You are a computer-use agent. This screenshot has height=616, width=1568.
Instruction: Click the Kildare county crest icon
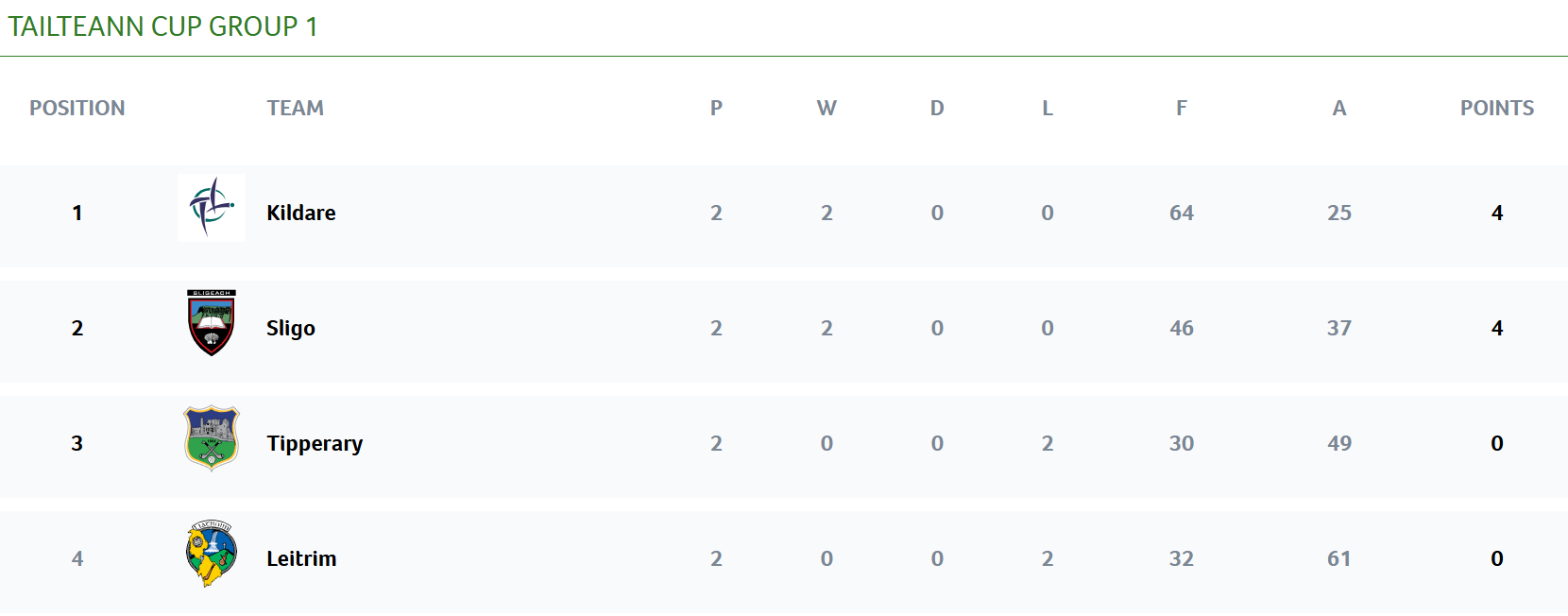coord(211,208)
